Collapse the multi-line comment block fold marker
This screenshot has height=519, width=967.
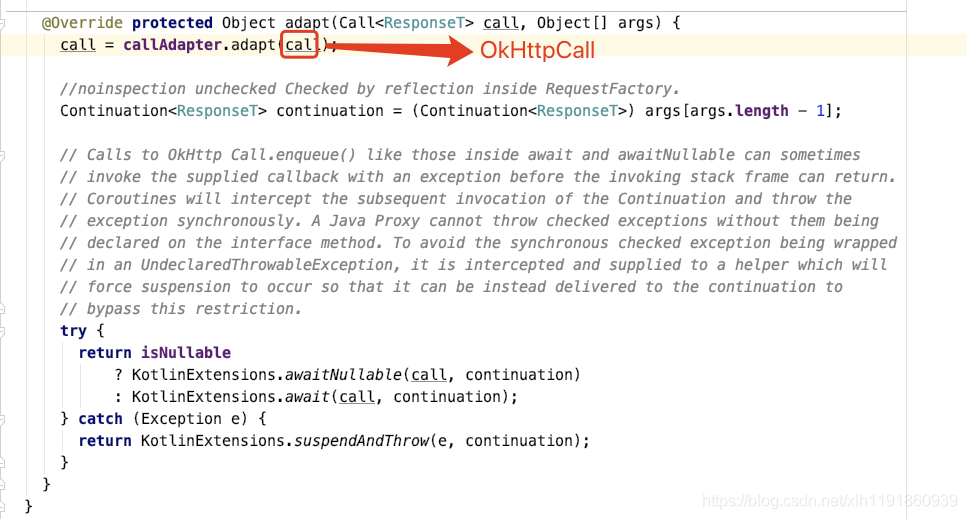pyautogui.click(x=2, y=155)
